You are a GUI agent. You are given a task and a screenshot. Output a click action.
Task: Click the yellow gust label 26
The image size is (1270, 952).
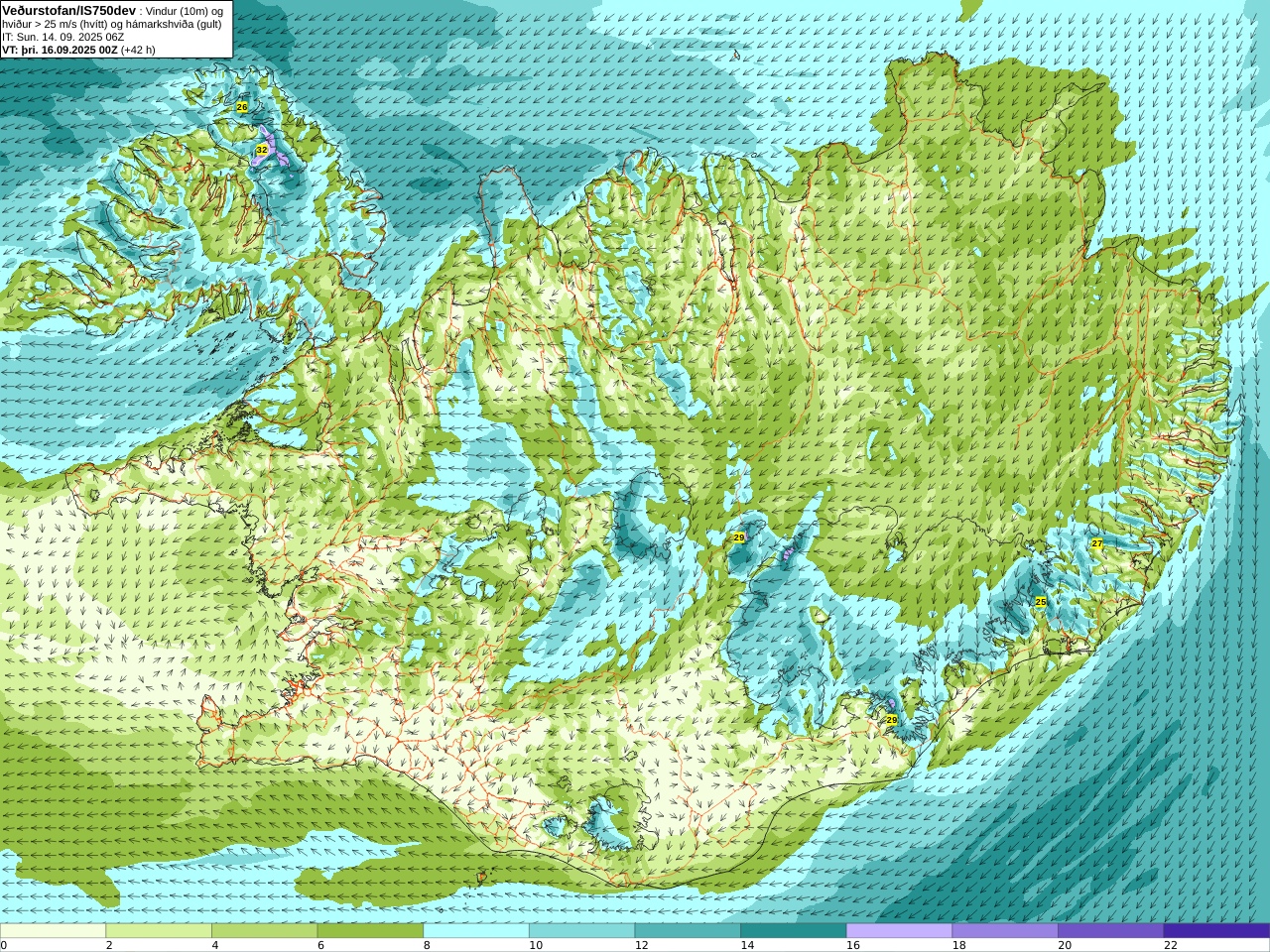pos(242,106)
